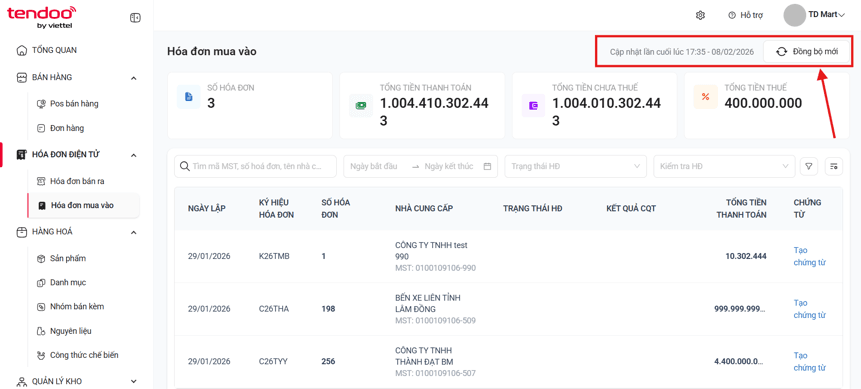Viewport: 861px width, 389px height.
Task: Click the Nguyên liệu icon
Action: [41, 331]
